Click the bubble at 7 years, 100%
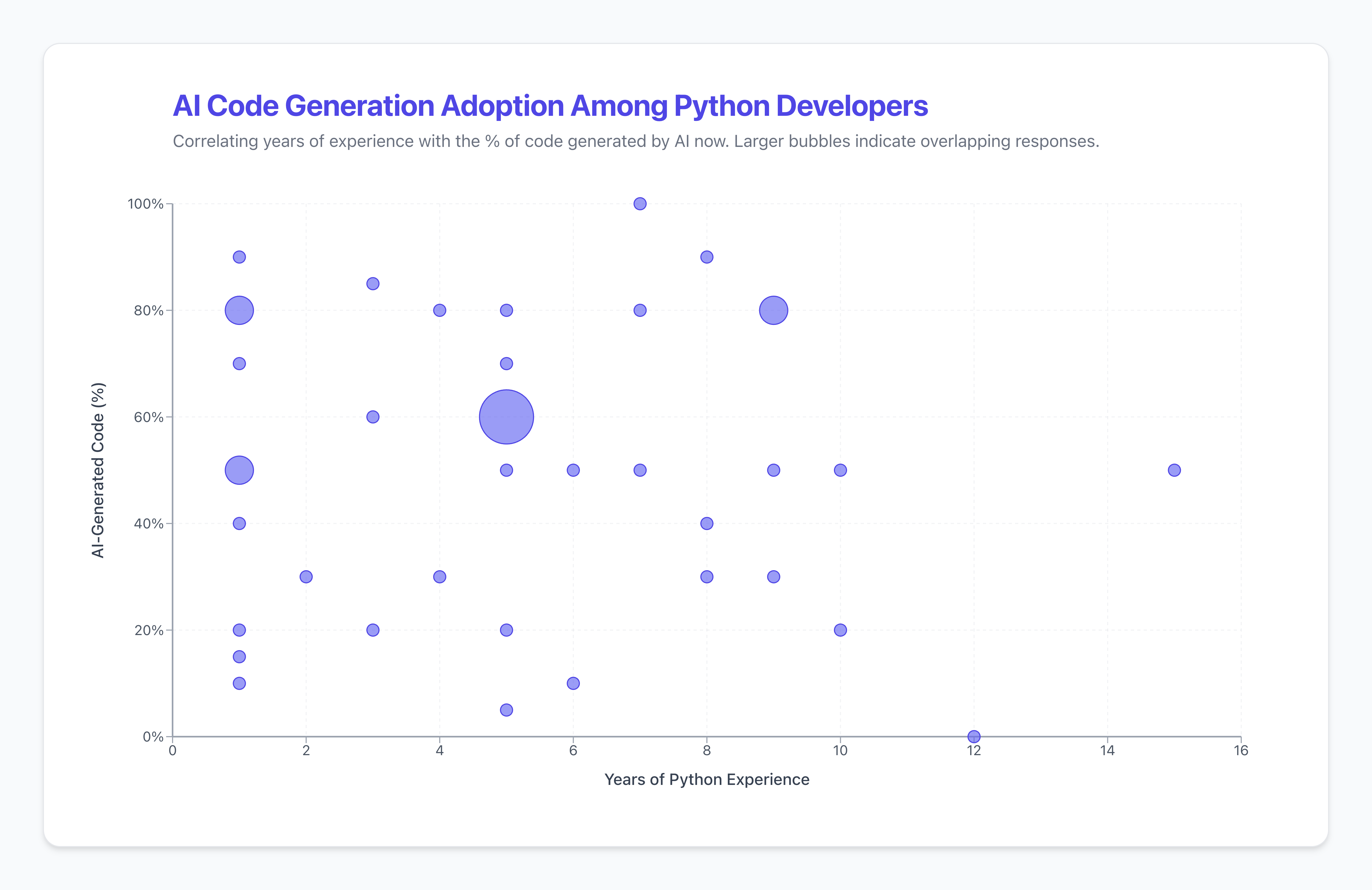The image size is (1372, 890). click(x=640, y=204)
